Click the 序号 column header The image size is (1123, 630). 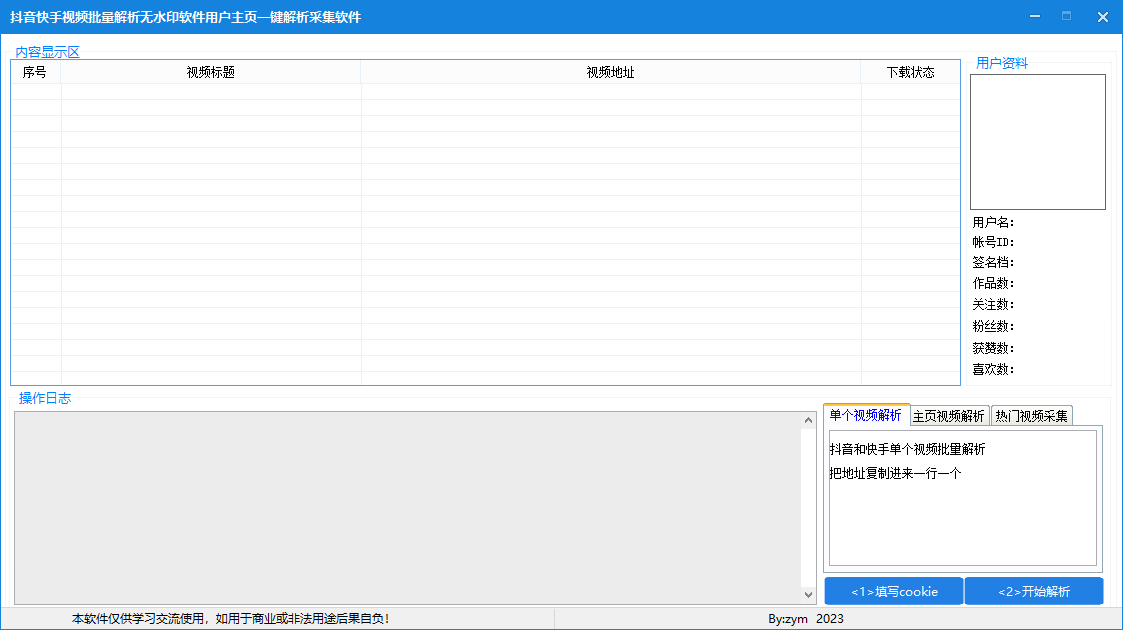coord(36,72)
